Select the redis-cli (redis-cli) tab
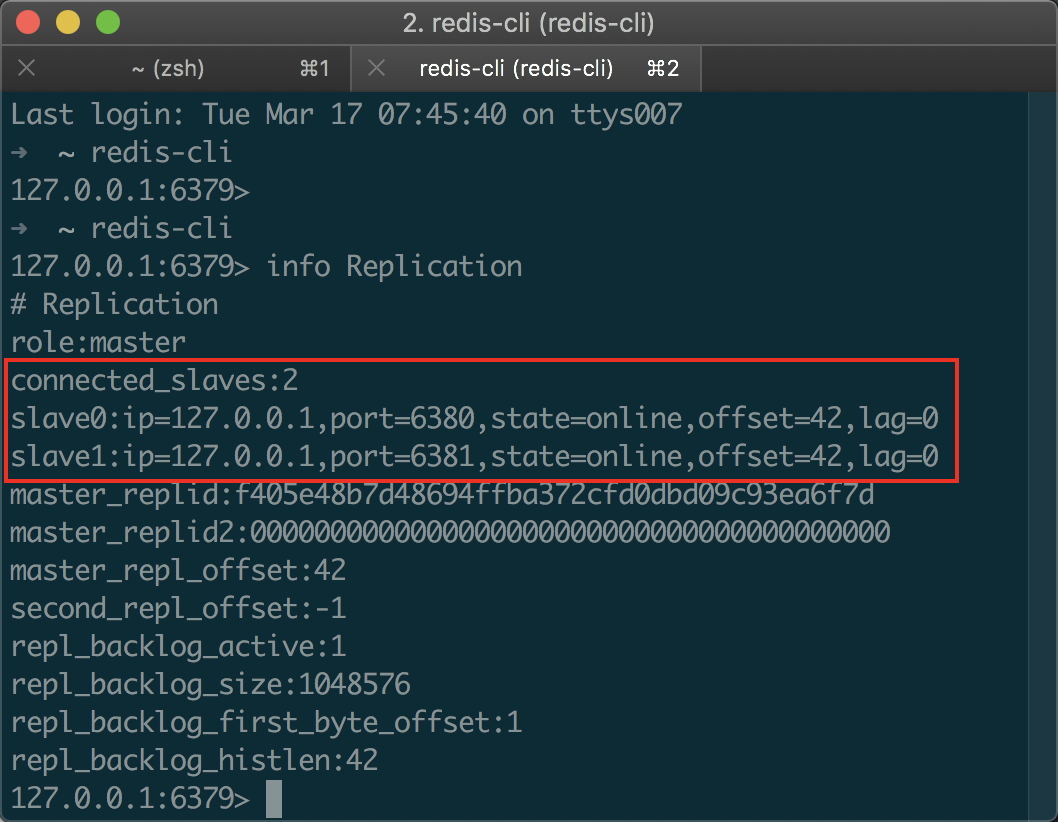Screen dimensions: 1058x822 [x=526, y=69]
